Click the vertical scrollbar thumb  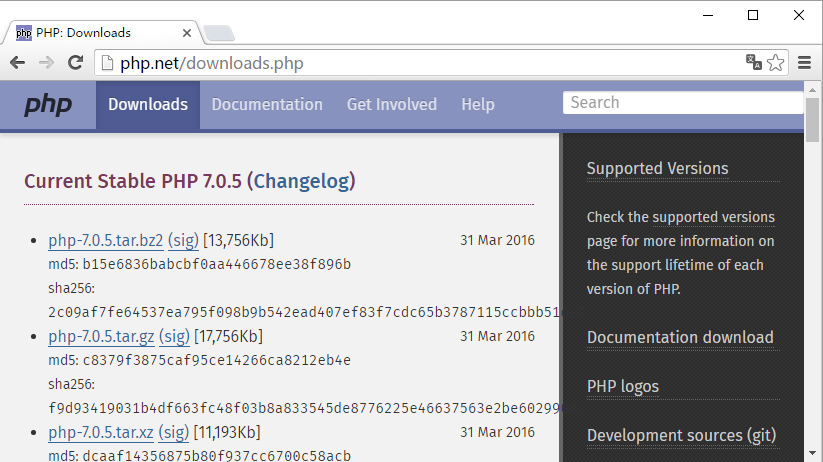(813, 120)
